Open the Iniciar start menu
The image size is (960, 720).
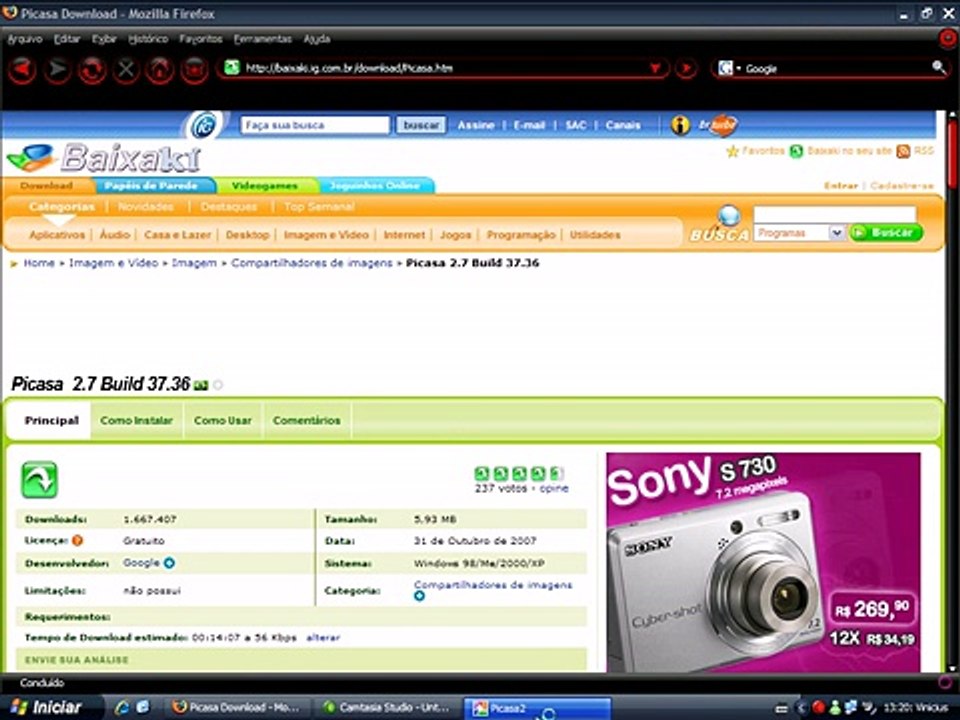click(47, 707)
